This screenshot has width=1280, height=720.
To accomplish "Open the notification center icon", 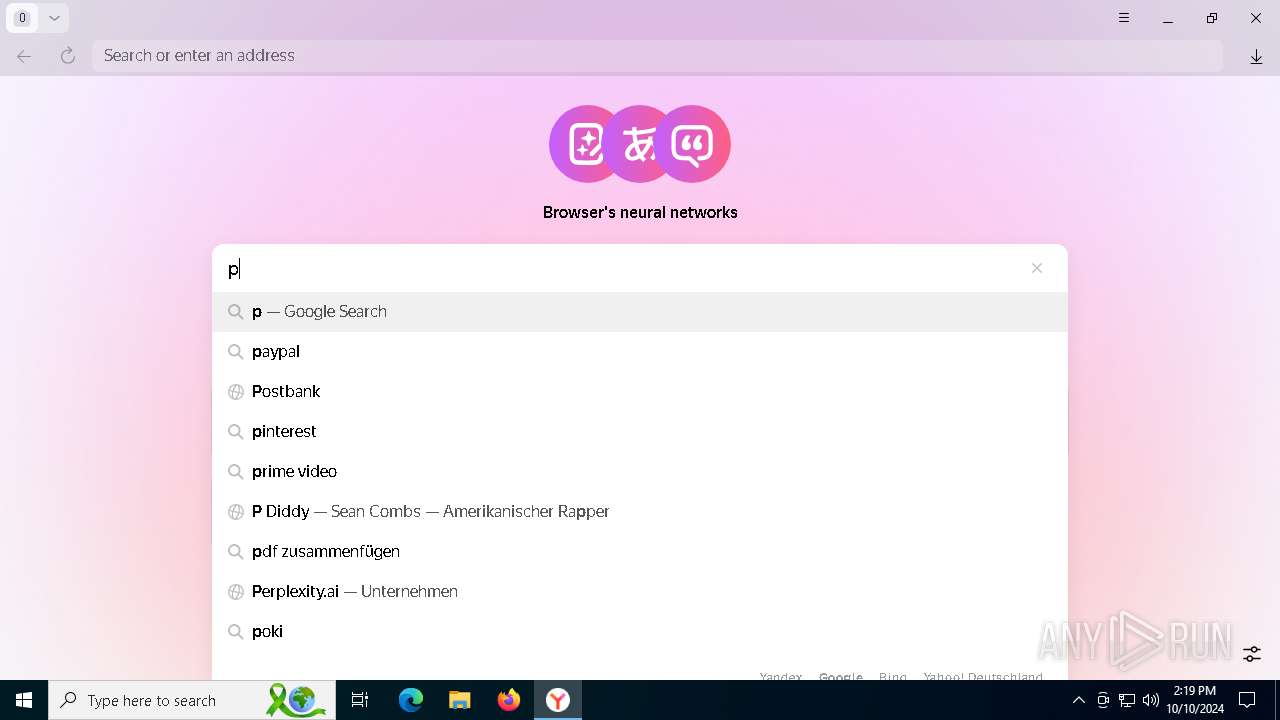I will 1247,700.
